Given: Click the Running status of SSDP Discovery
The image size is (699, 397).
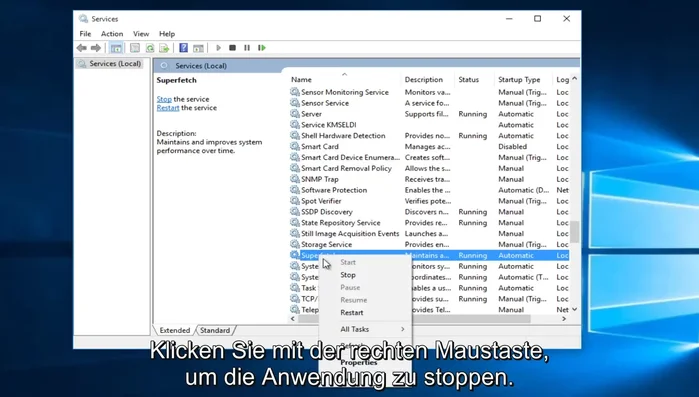Looking at the screenshot, I should coord(473,212).
